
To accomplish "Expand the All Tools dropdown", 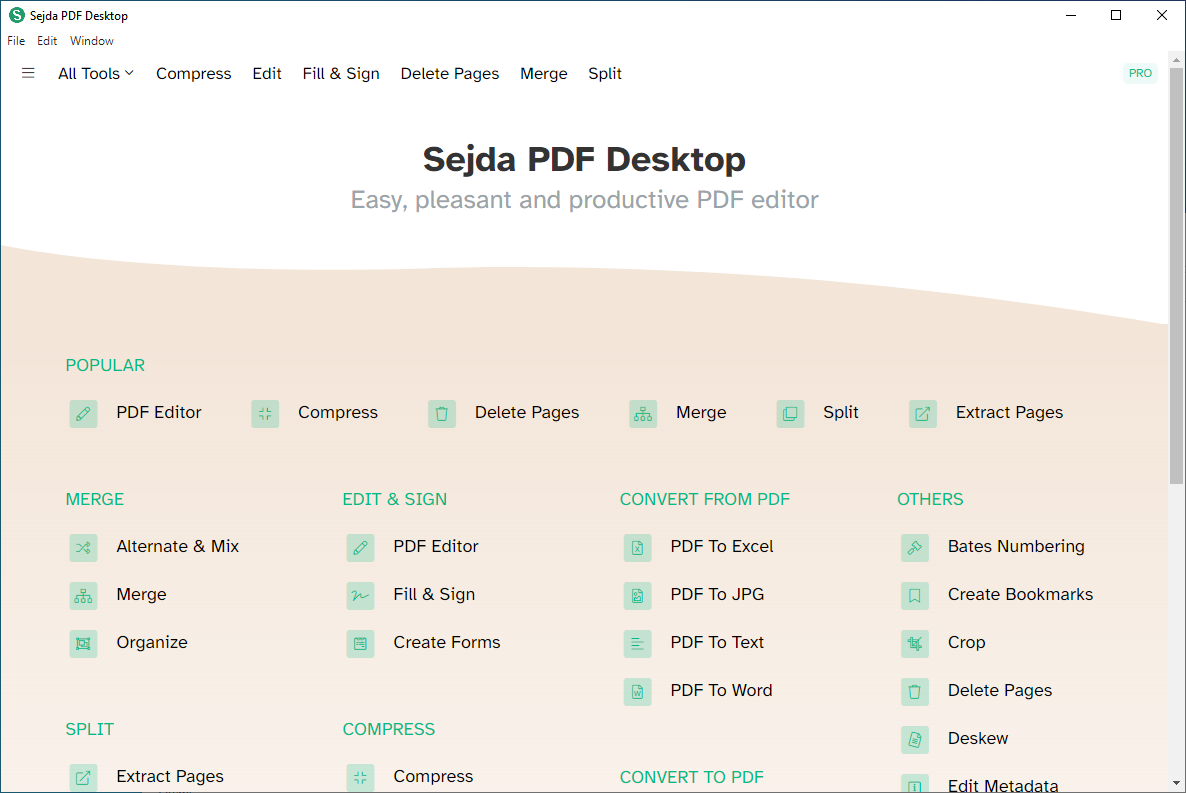I will [x=95, y=73].
